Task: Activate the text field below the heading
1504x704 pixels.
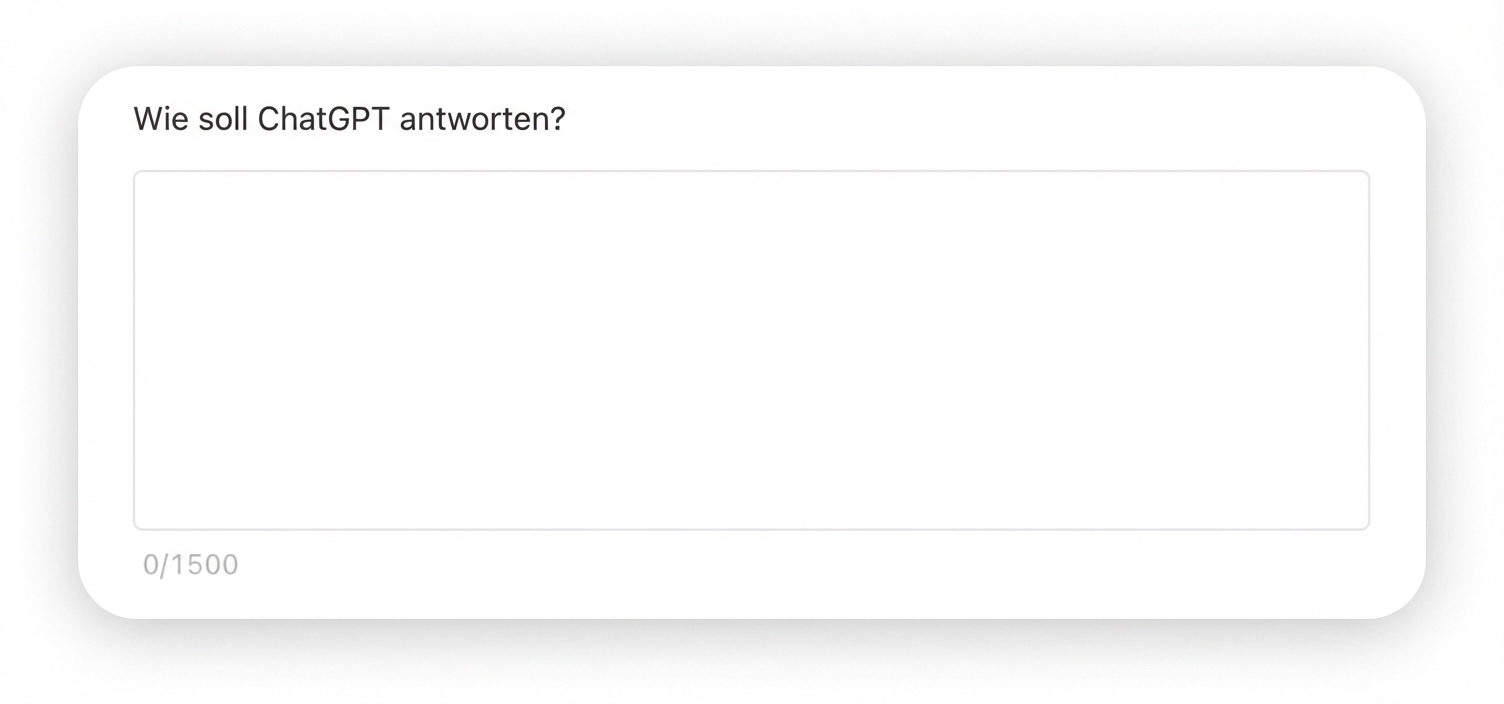Action: pos(750,350)
